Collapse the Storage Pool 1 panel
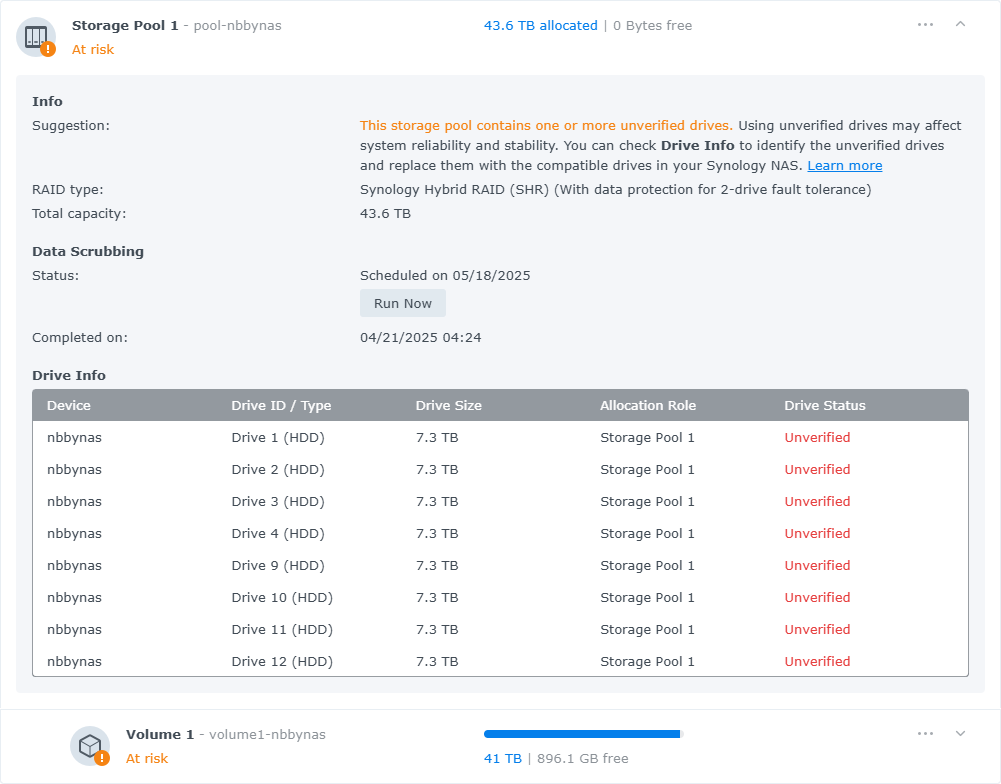This screenshot has height=784, width=1001. click(x=960, y=25)
